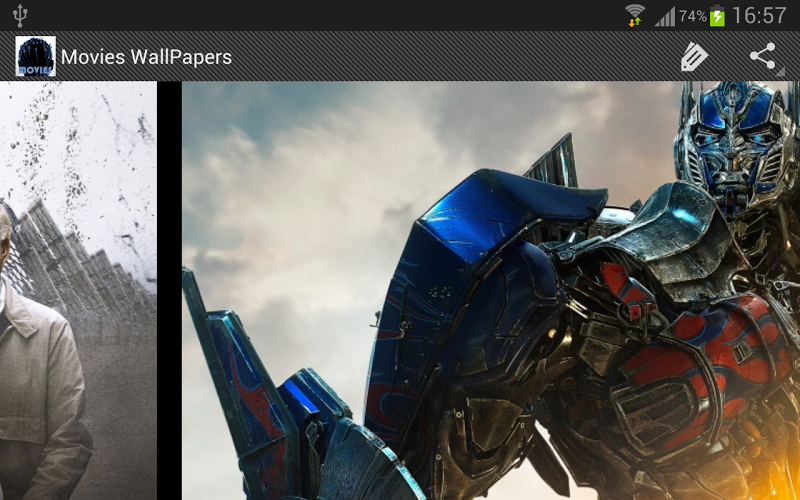
Task: Tap the Movies WallPapers title
Action: pos(146,57)
